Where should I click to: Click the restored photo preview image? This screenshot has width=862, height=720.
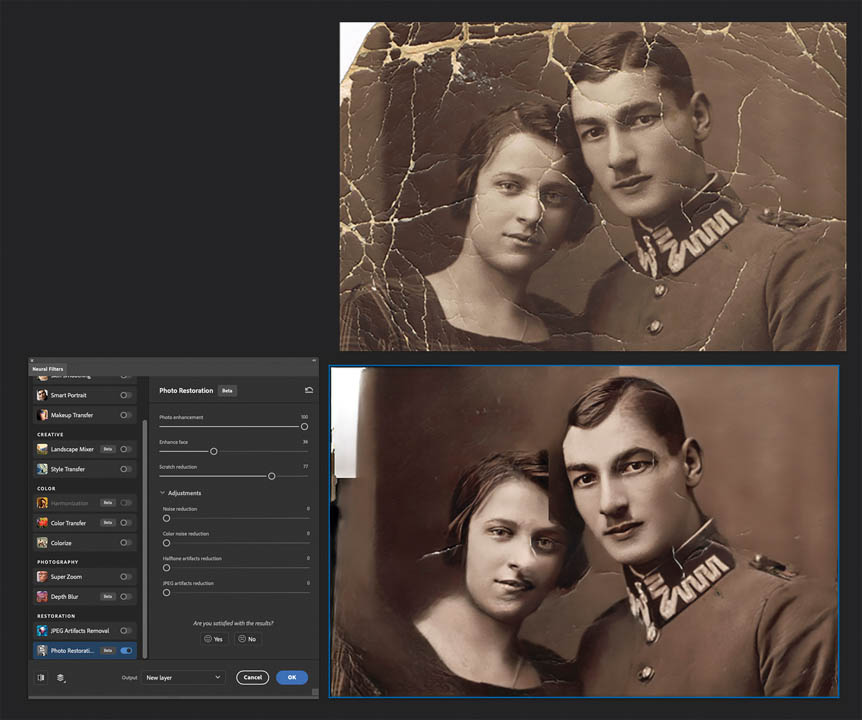click(584, 530)
